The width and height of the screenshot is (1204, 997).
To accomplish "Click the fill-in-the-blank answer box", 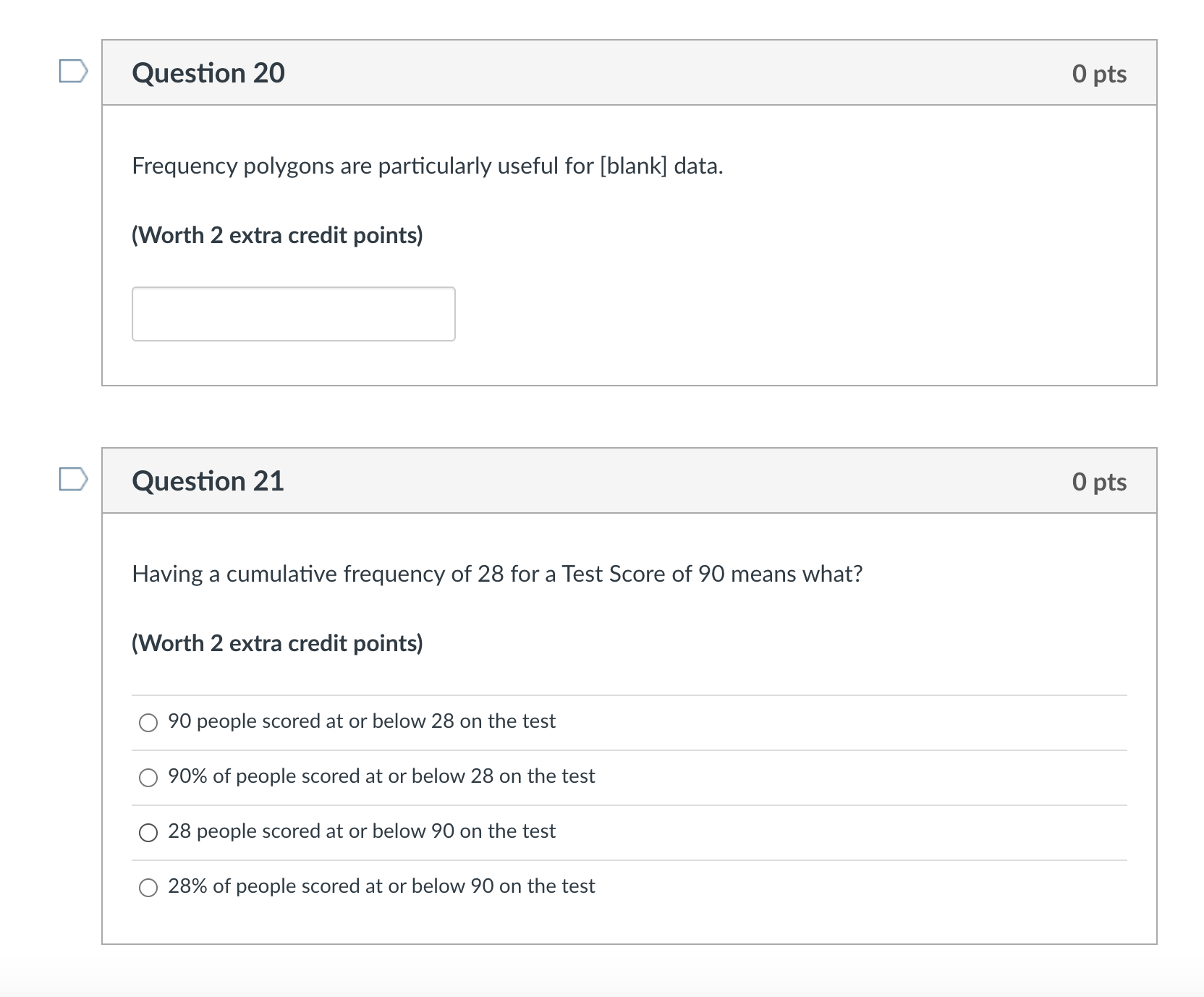I will (x=292, y=313).
